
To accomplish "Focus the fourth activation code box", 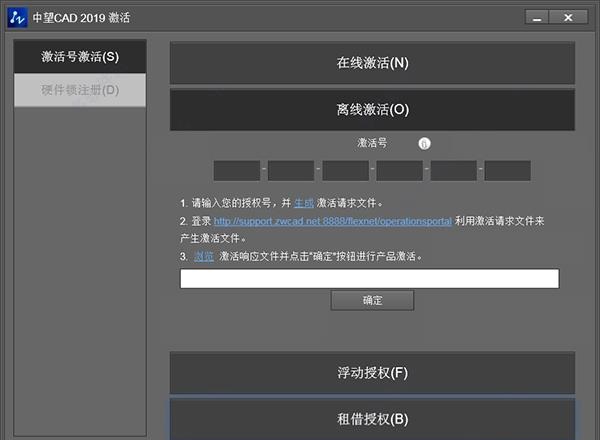I will click(x=399, y=171).
